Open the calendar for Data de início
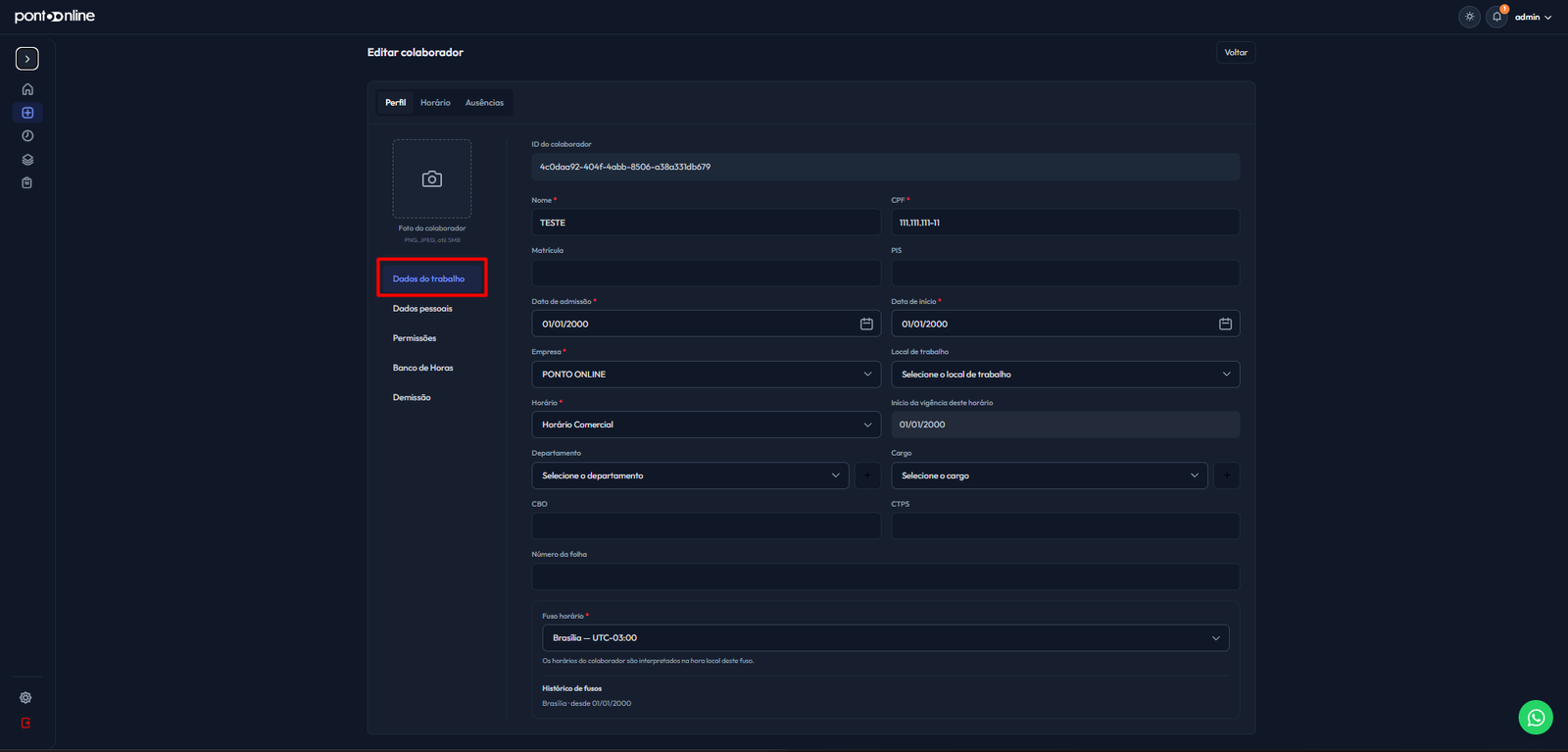This screenshot has width=1568, height=752. tap(1225, 324)
